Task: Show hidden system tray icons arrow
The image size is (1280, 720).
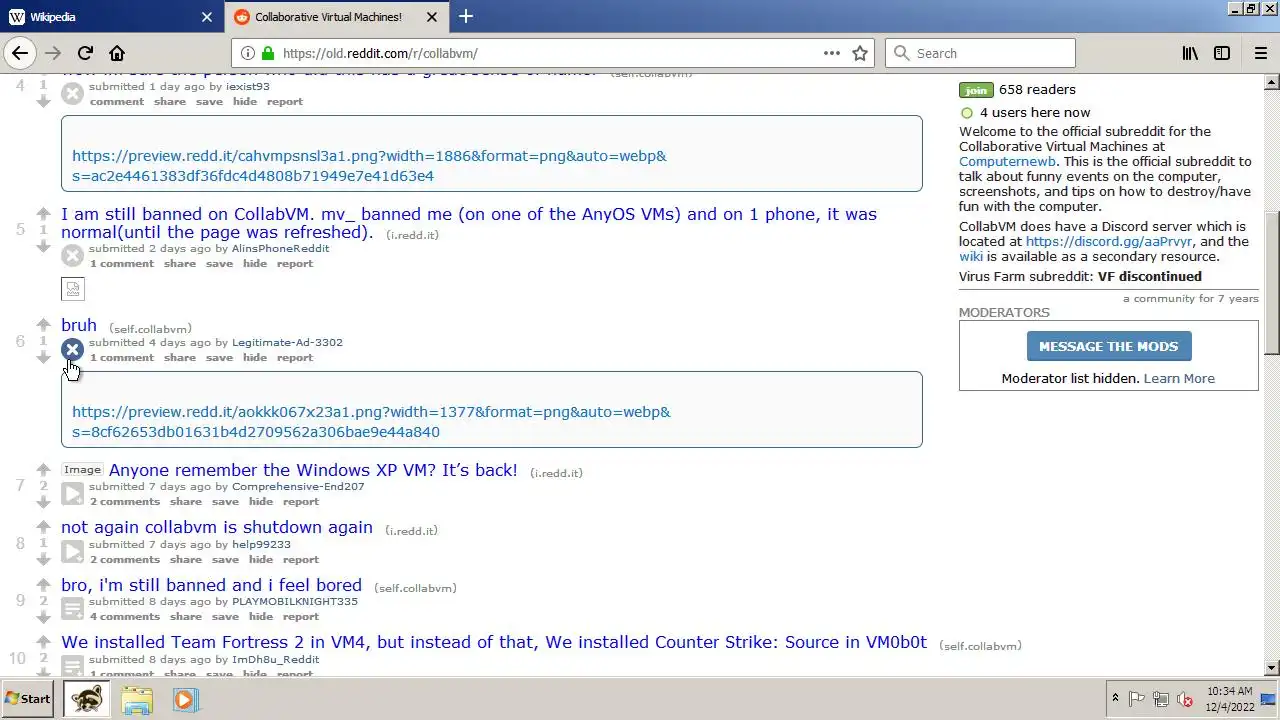Action: coord(1115,699)
